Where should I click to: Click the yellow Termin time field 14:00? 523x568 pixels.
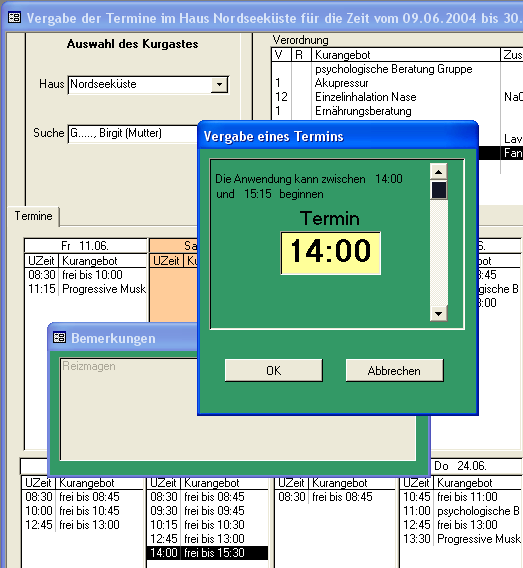(x=330, y=253)
